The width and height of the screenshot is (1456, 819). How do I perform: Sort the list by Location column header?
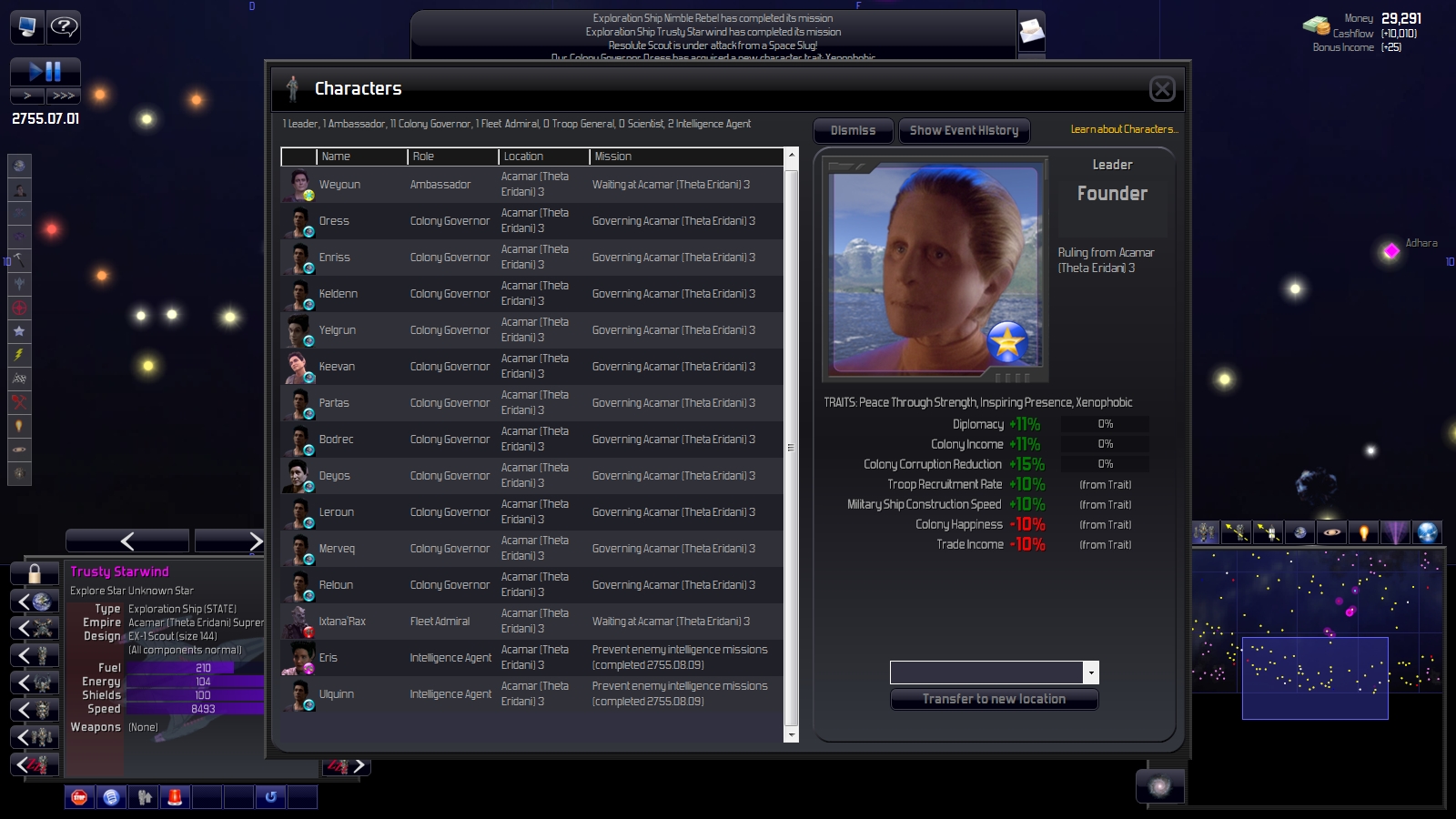[544, 157]
